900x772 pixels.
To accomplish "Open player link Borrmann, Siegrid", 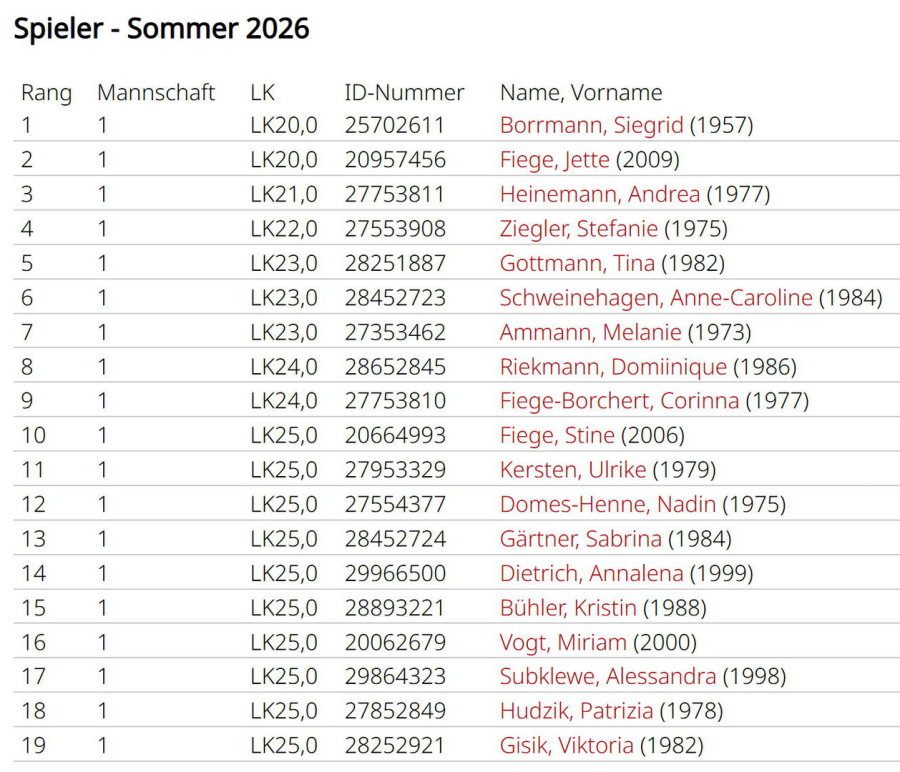I will click(x=591, y=126).
